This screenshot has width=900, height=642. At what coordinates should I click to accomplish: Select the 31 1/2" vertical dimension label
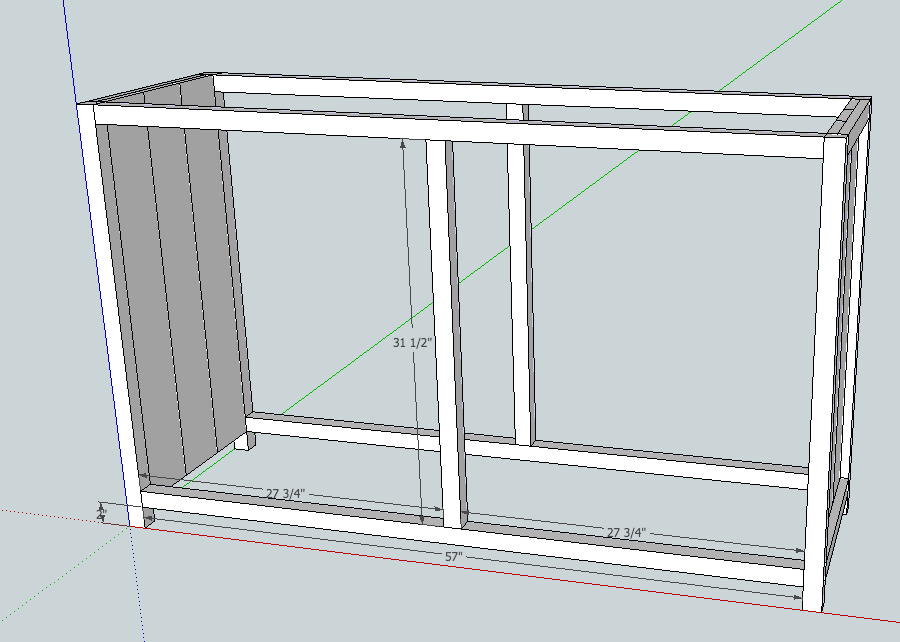(x=412, y=343)
